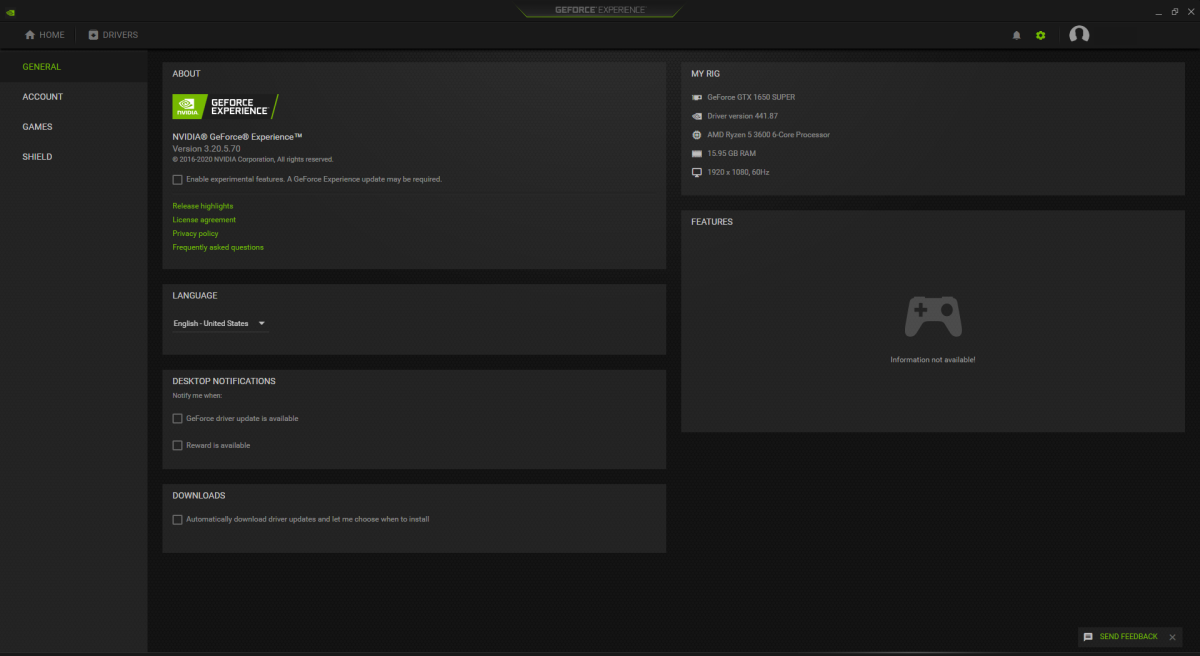
Task: Click AMD Ryzen 5 3600 processor text
Action: point(768,134)
